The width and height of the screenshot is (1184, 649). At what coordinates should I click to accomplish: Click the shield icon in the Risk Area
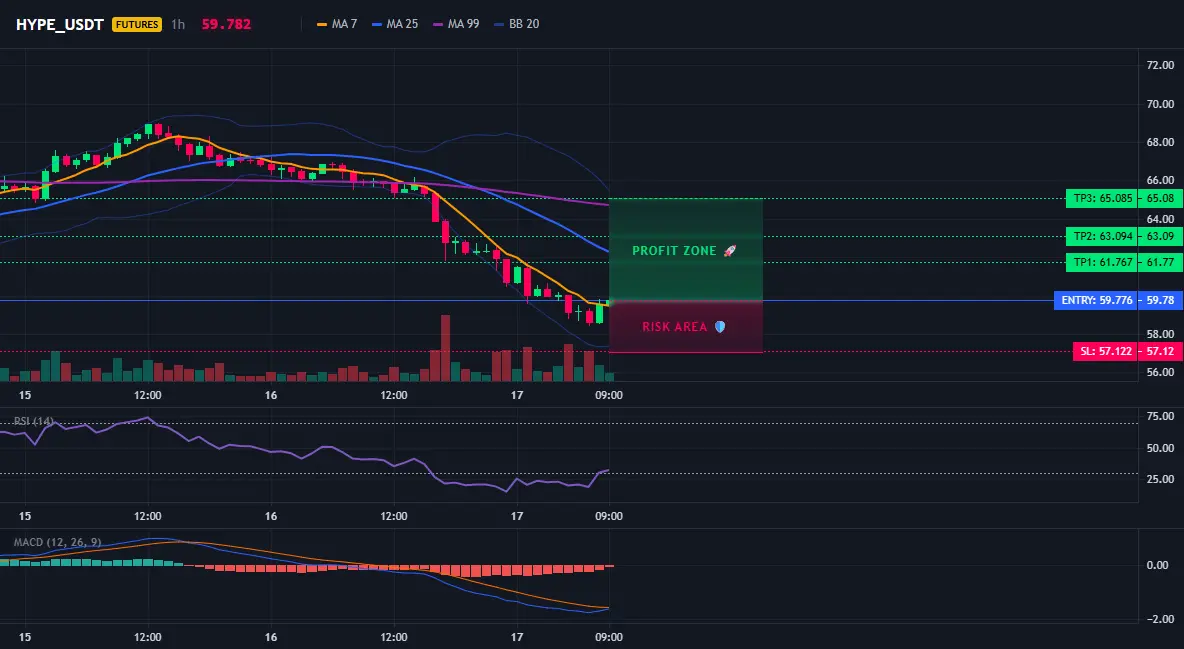coord(720,327)
